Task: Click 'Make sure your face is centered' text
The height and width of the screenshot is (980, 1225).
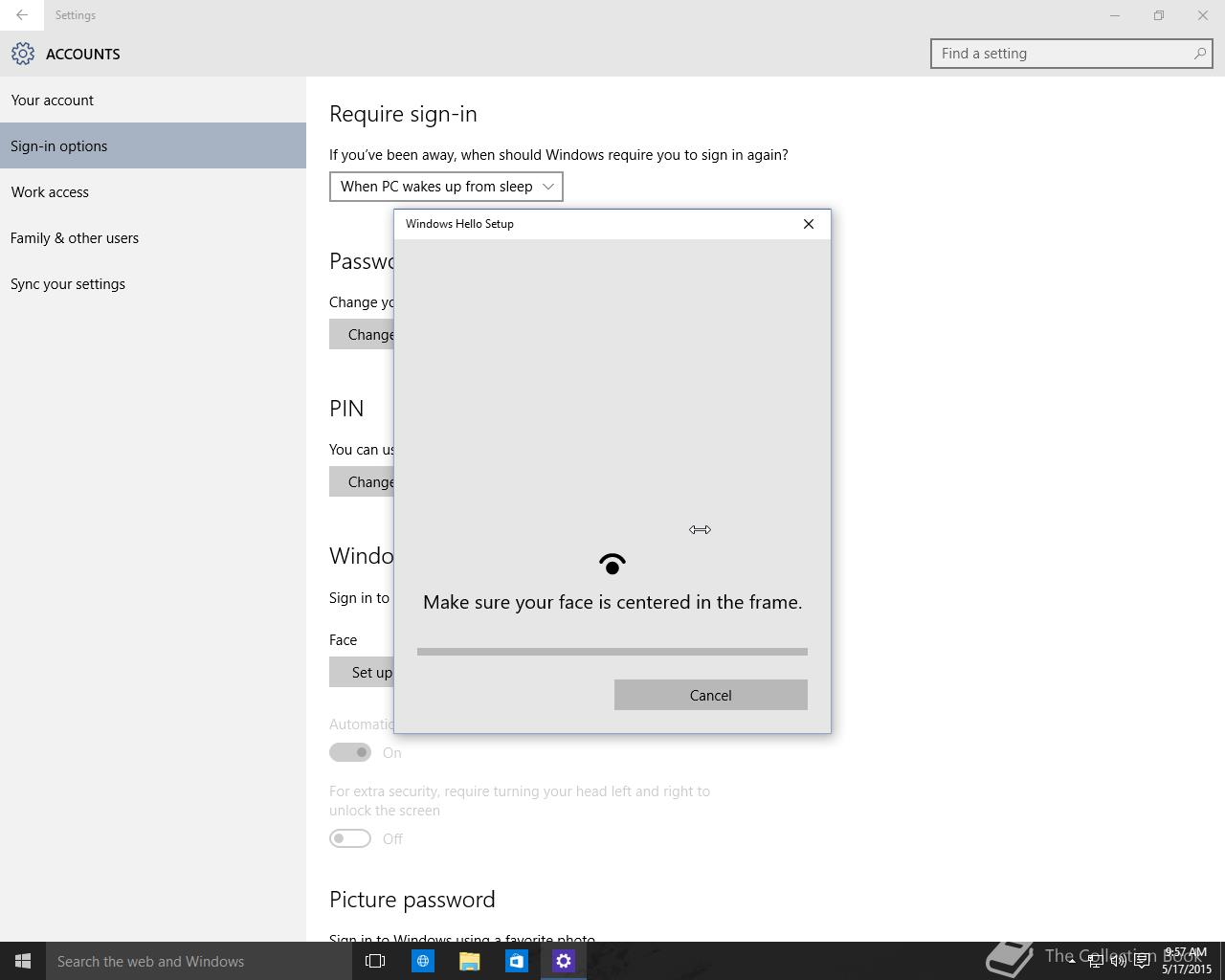Action: pyautogui.click(x=612, y=602)
